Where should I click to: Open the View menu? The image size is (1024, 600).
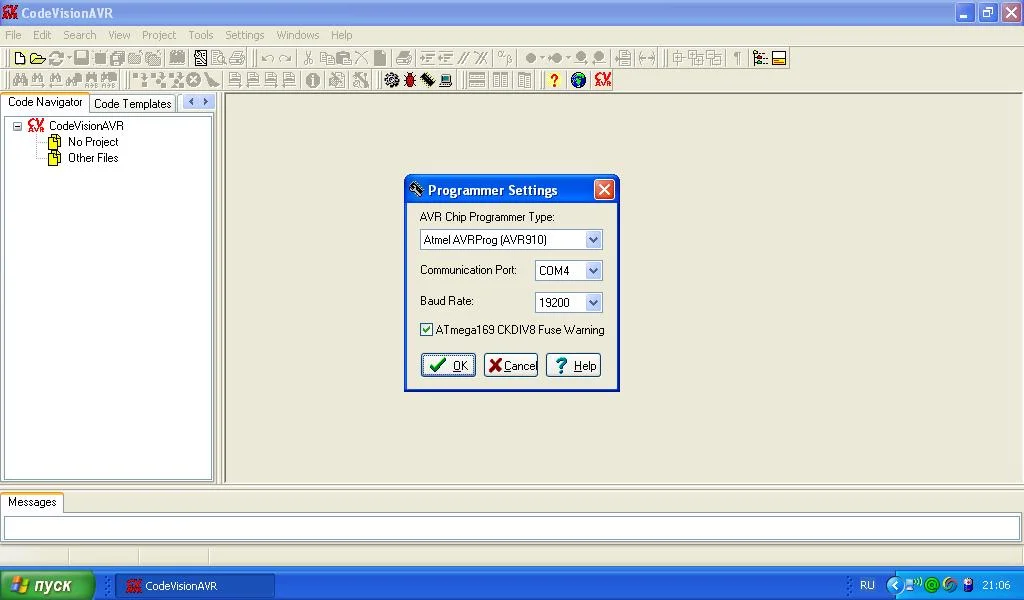(x=119, y=35)
